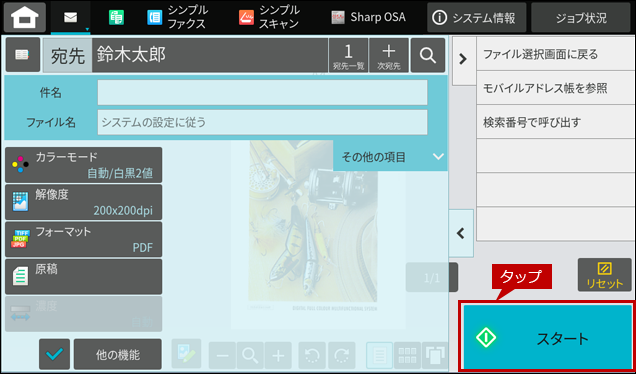Switch to thumbnail grid preview view
Viewport: 636px width, 374px height.
tap(407, 355)
